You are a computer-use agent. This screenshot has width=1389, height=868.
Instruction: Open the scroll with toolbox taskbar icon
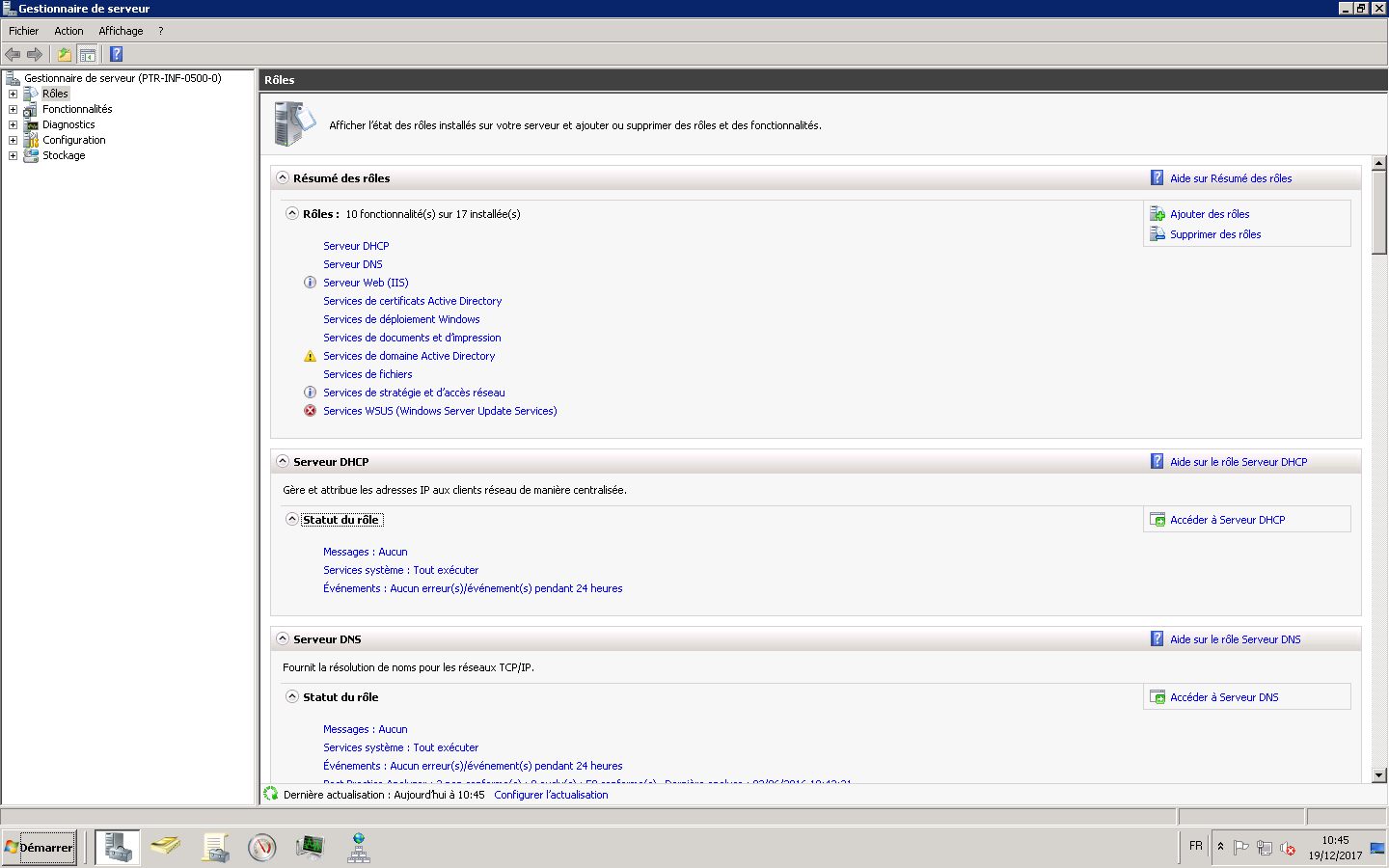pyautogui.click(x=214, y=848)
